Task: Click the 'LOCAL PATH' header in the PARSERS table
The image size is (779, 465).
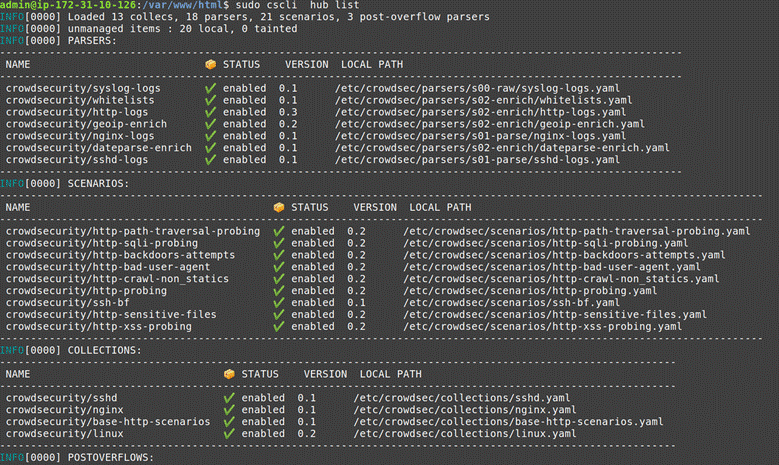Action: tap(372, 65)
